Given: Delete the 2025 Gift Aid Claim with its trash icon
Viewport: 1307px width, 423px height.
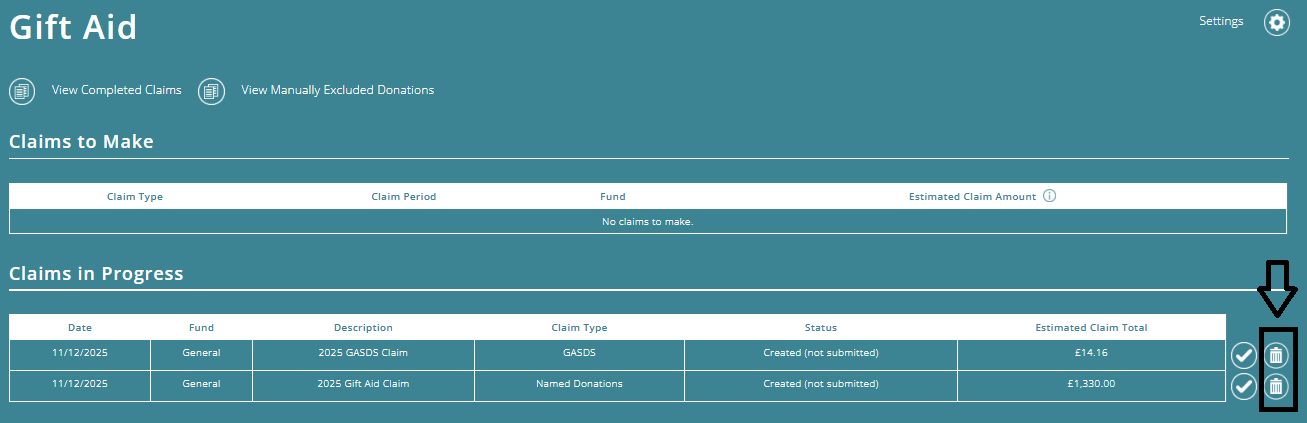Looking at the screenshot, I should tap(1276, 386).
